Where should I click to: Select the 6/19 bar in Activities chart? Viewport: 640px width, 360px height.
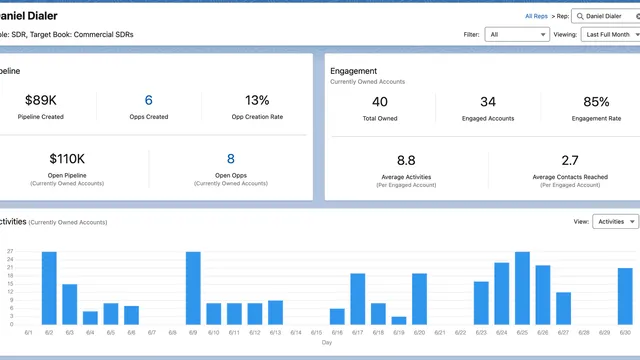coord(399,321)
